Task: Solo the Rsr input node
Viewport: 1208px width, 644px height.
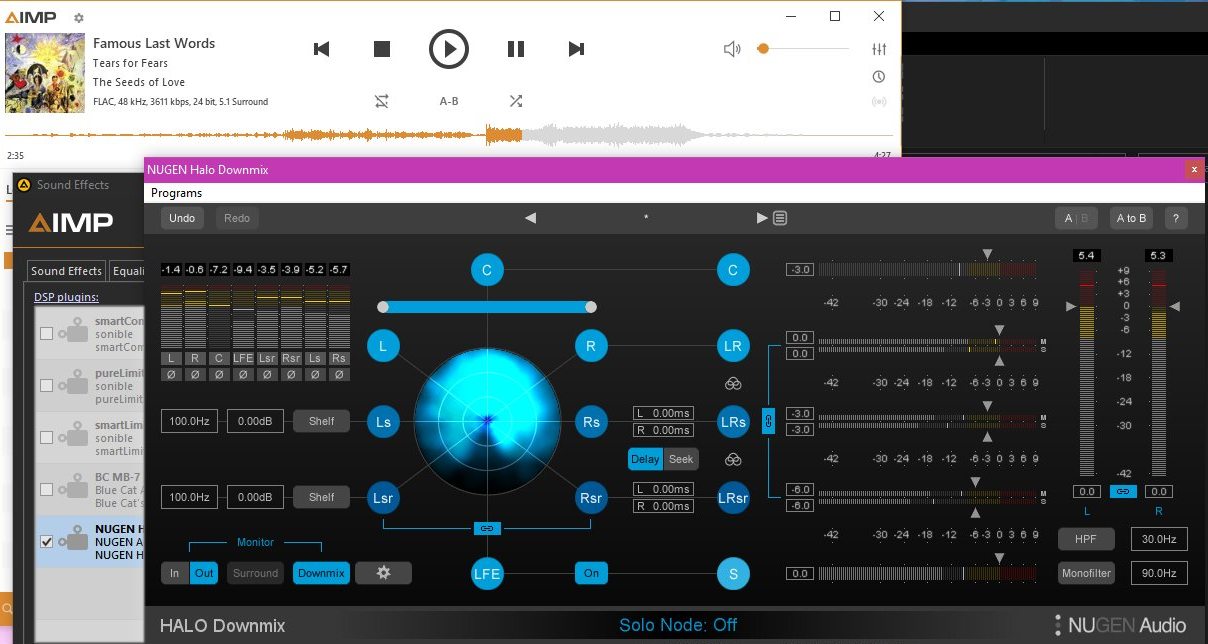Action: pos(591,497)
